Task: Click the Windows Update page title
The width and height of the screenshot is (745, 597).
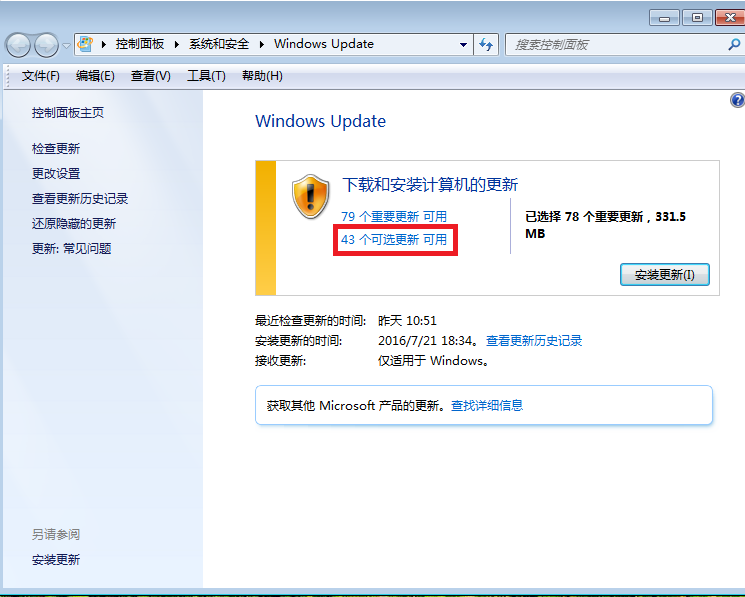Action: pyautogui.click(x=321, y=121)
